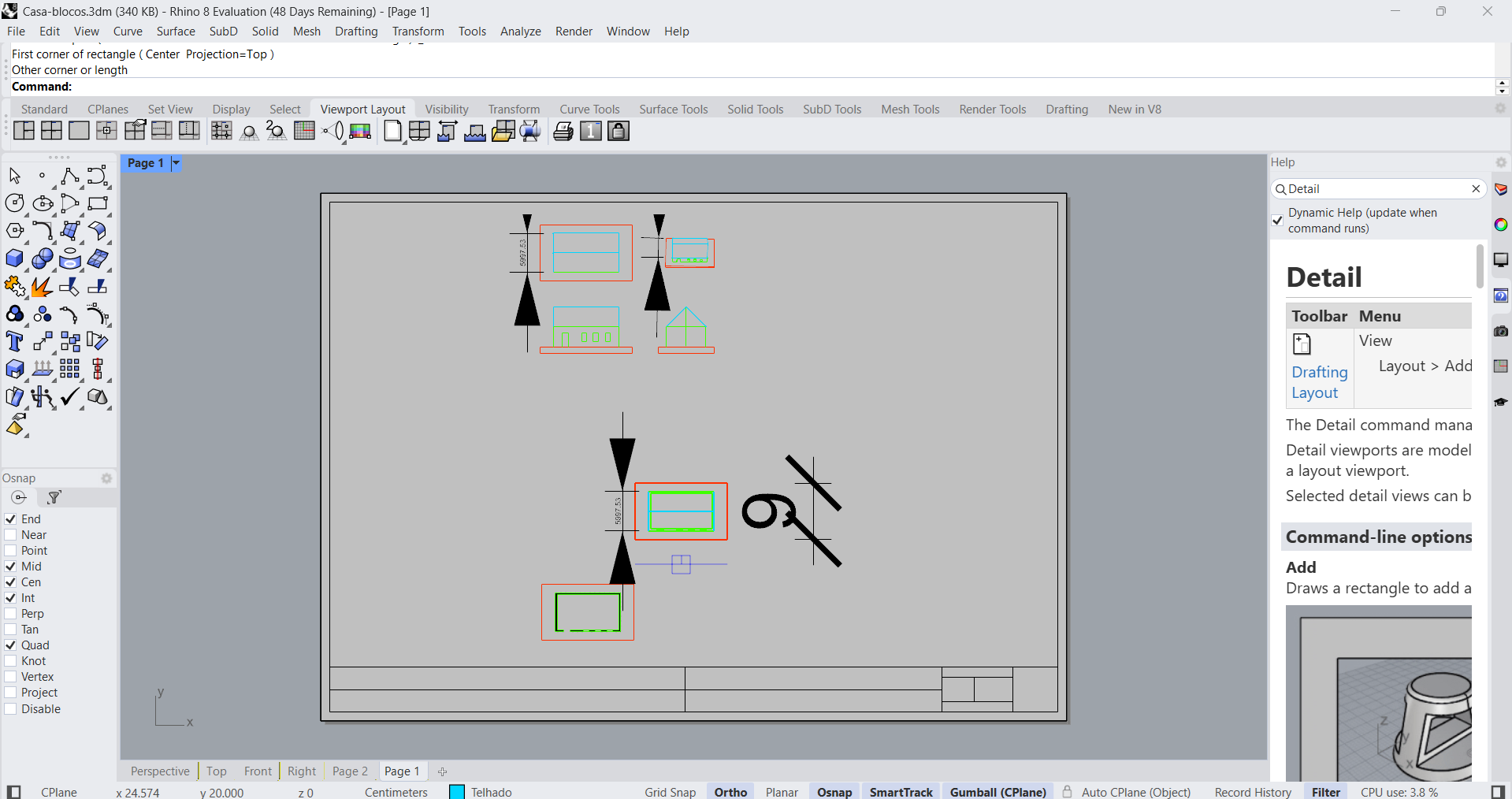Click the Telhado layer color swatch
The height and width of the screenshot is (799, 1512).
tap(457, 792)
